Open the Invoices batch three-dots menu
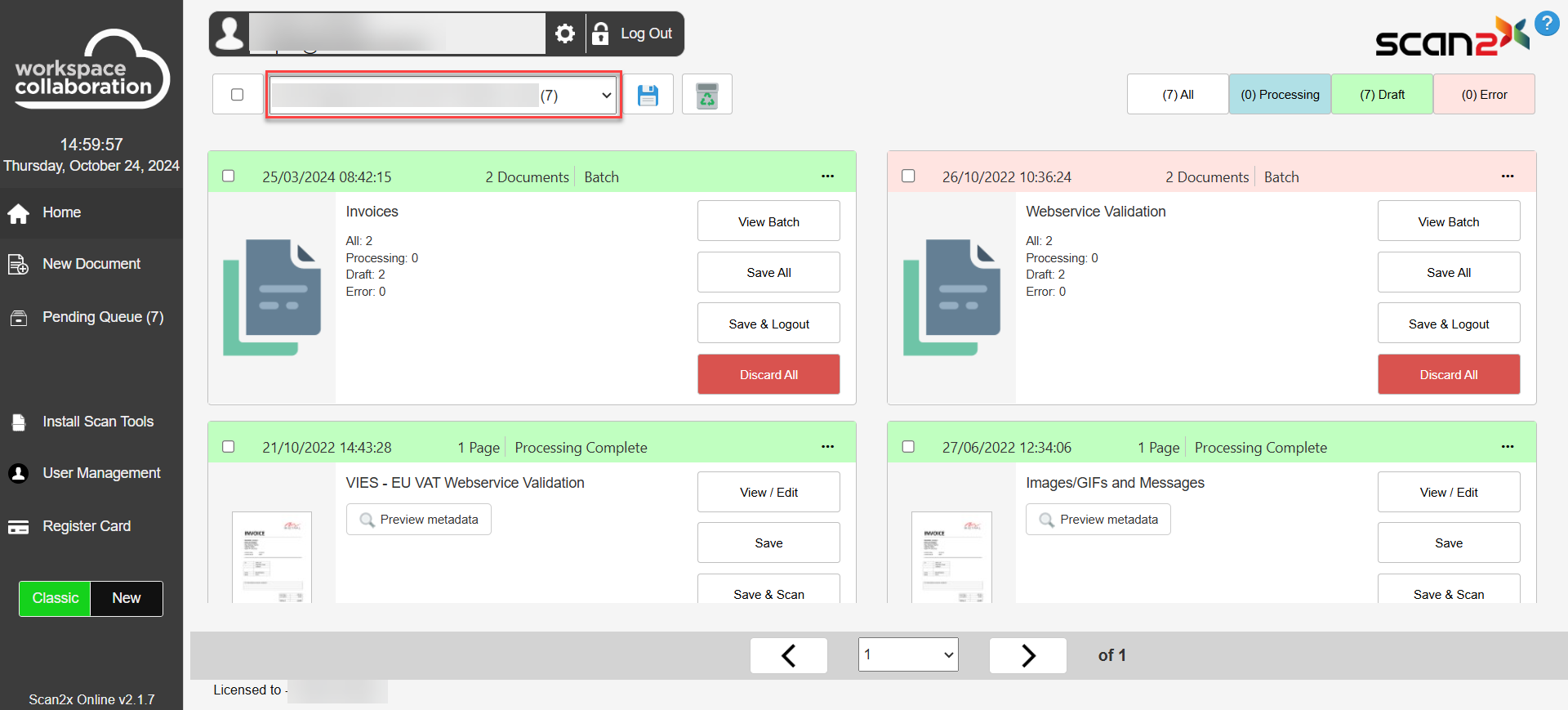The image size is (1568, 710). click(x=827, y=176)
